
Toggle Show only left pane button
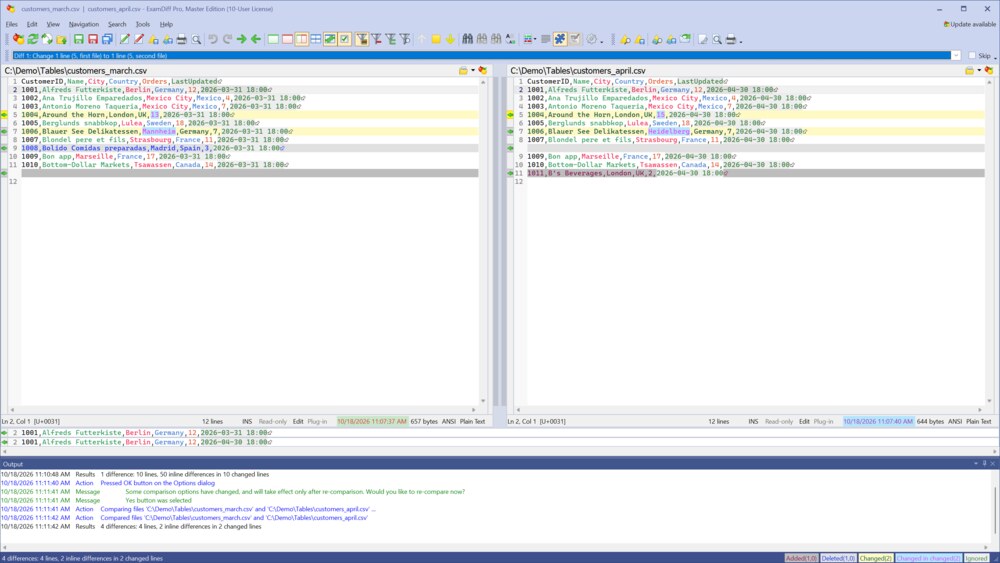tap(273, 40)
